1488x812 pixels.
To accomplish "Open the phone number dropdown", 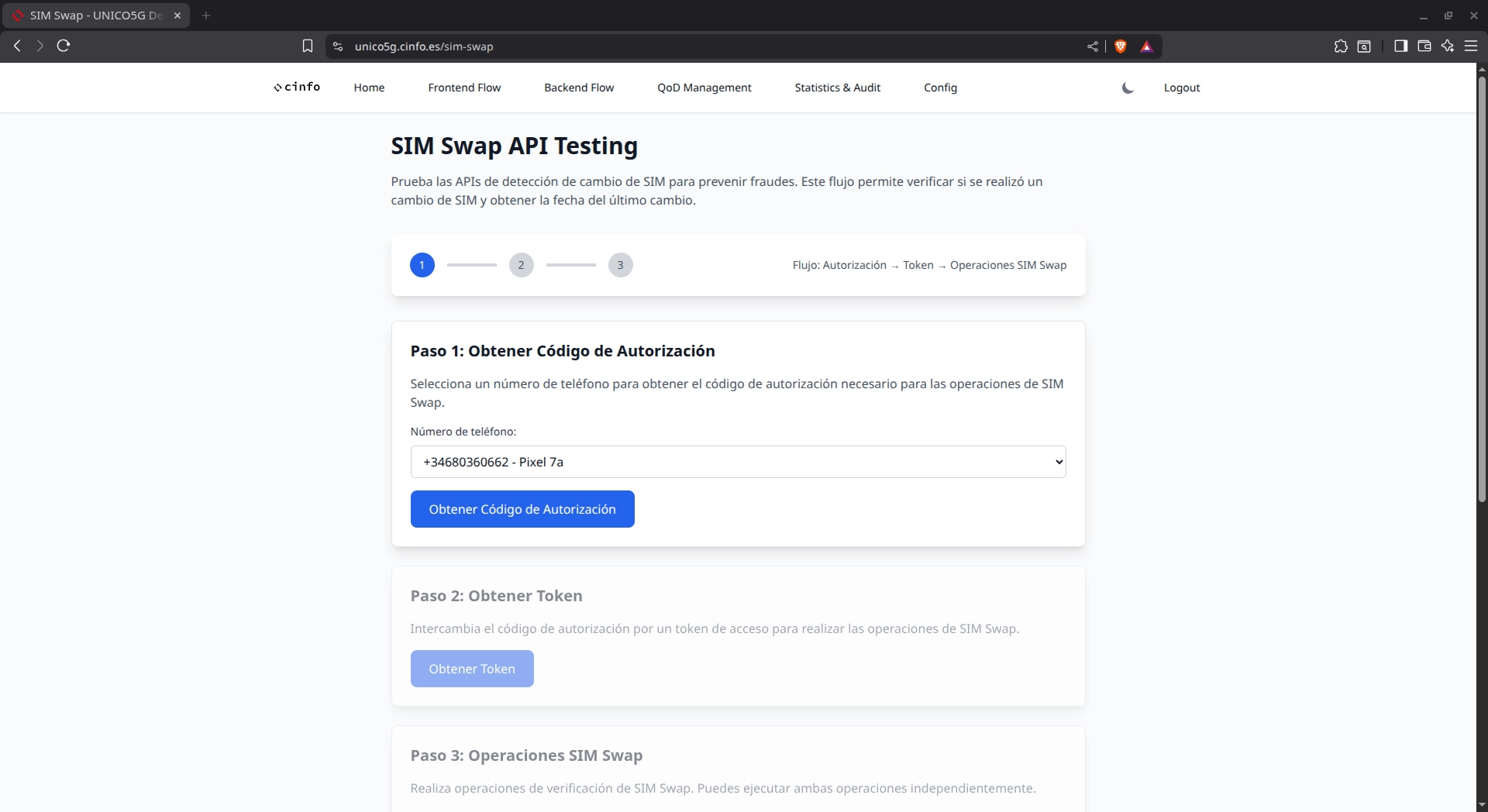I will pyautogui.click(x=738, y=462).
